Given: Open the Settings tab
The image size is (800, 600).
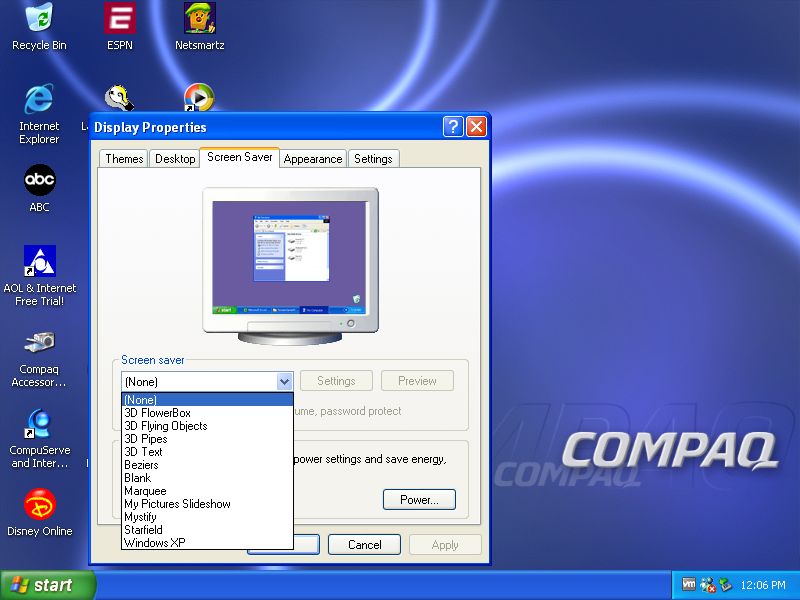Looking at the screenshot, I should (x=373, y=159).
